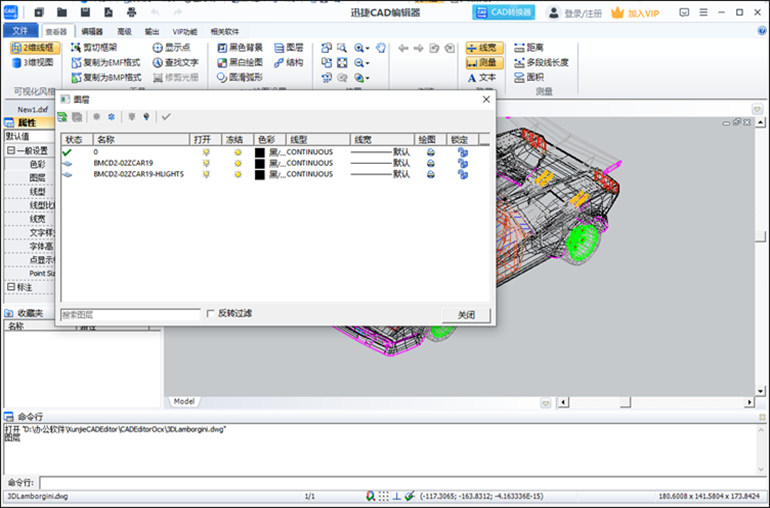770x508 pixels.
Task: Toggle visibility bulb for layer 0
Action: pos(206,152)
